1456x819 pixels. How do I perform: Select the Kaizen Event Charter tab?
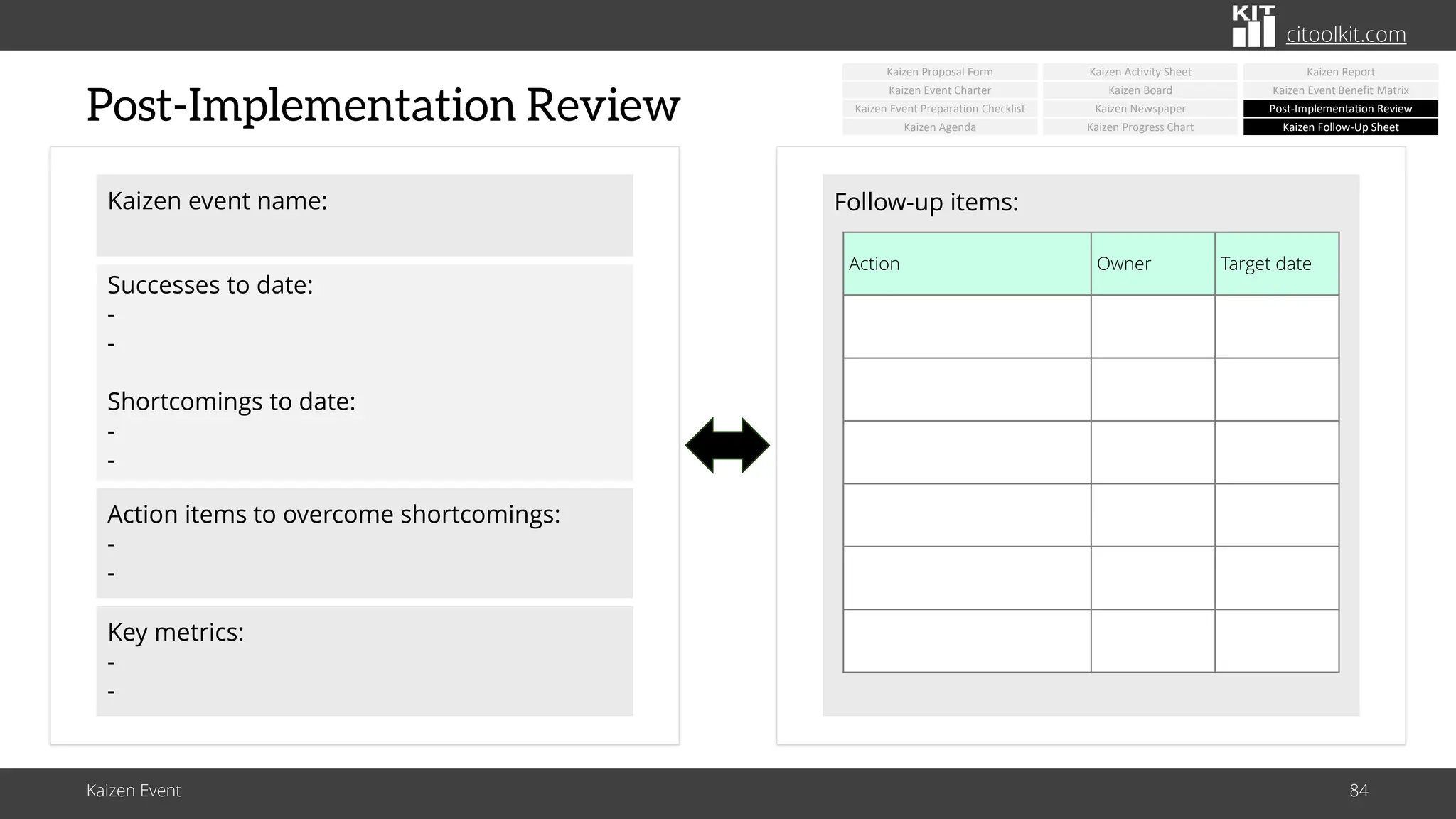pyautogui.click(x=940, y=90)
